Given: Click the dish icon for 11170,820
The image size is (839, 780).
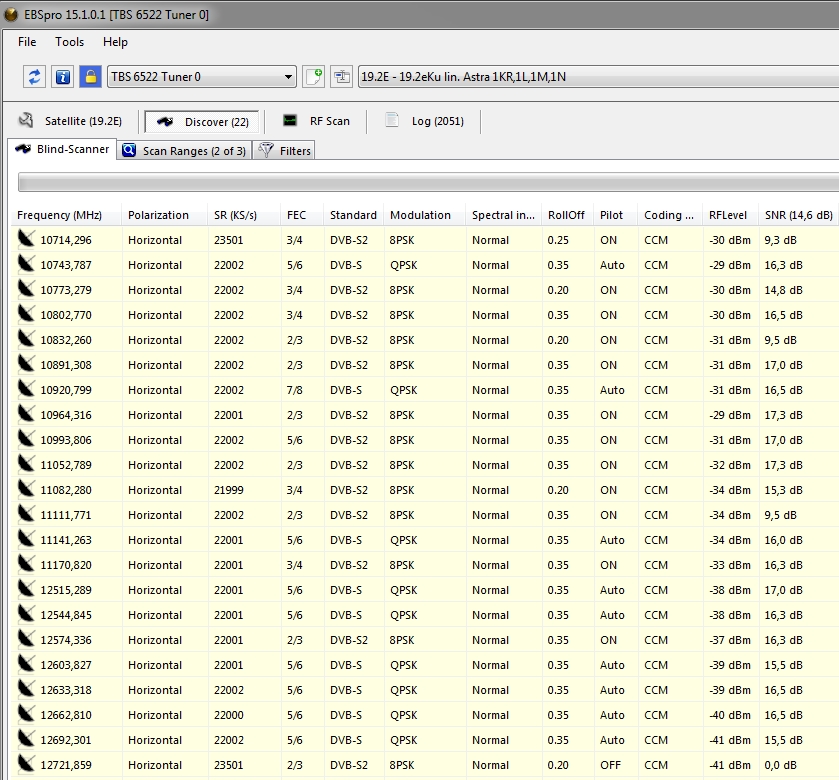Looking at the screenshot, I should 26,564.
